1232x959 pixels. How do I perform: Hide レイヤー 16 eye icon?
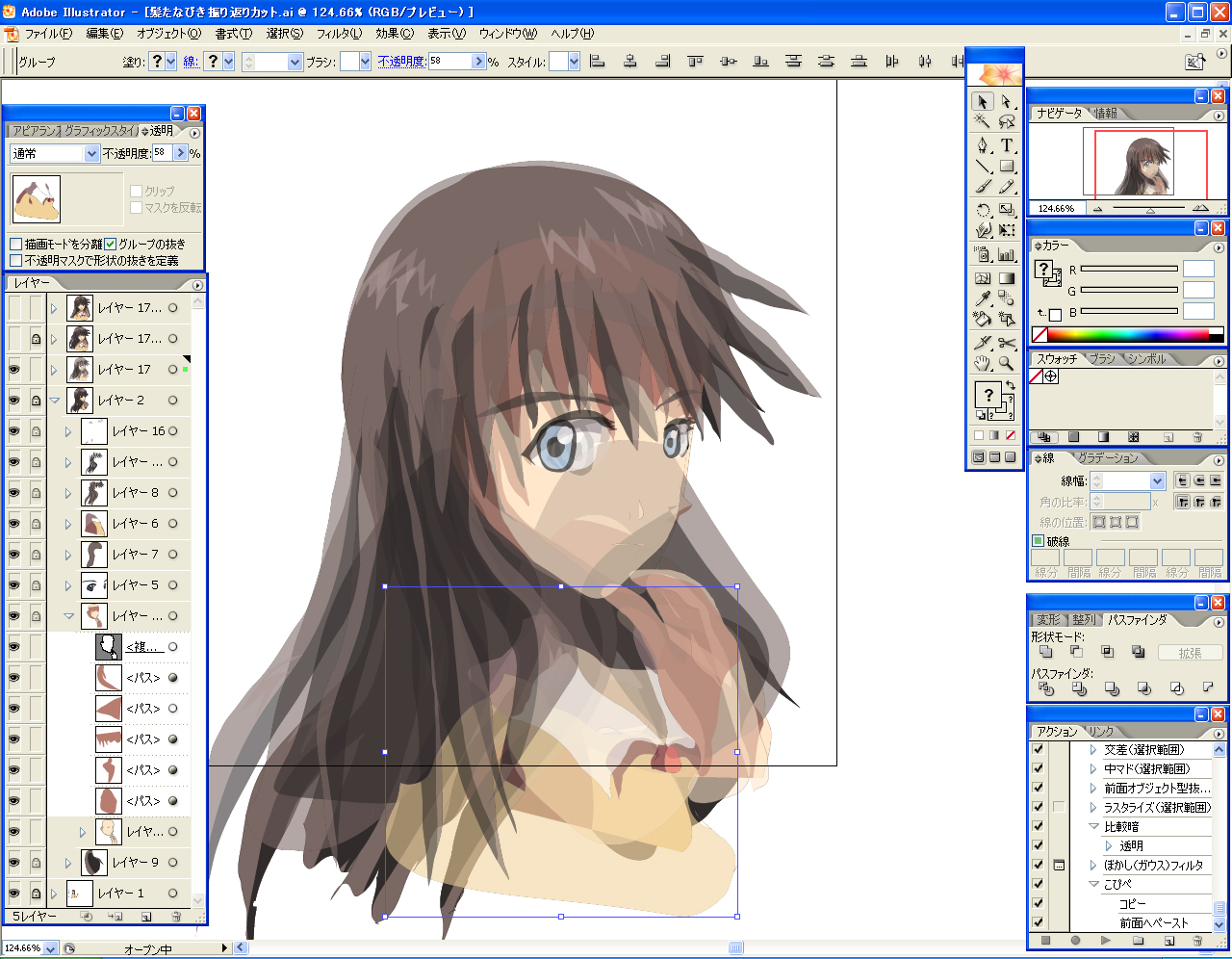(14, 431)
